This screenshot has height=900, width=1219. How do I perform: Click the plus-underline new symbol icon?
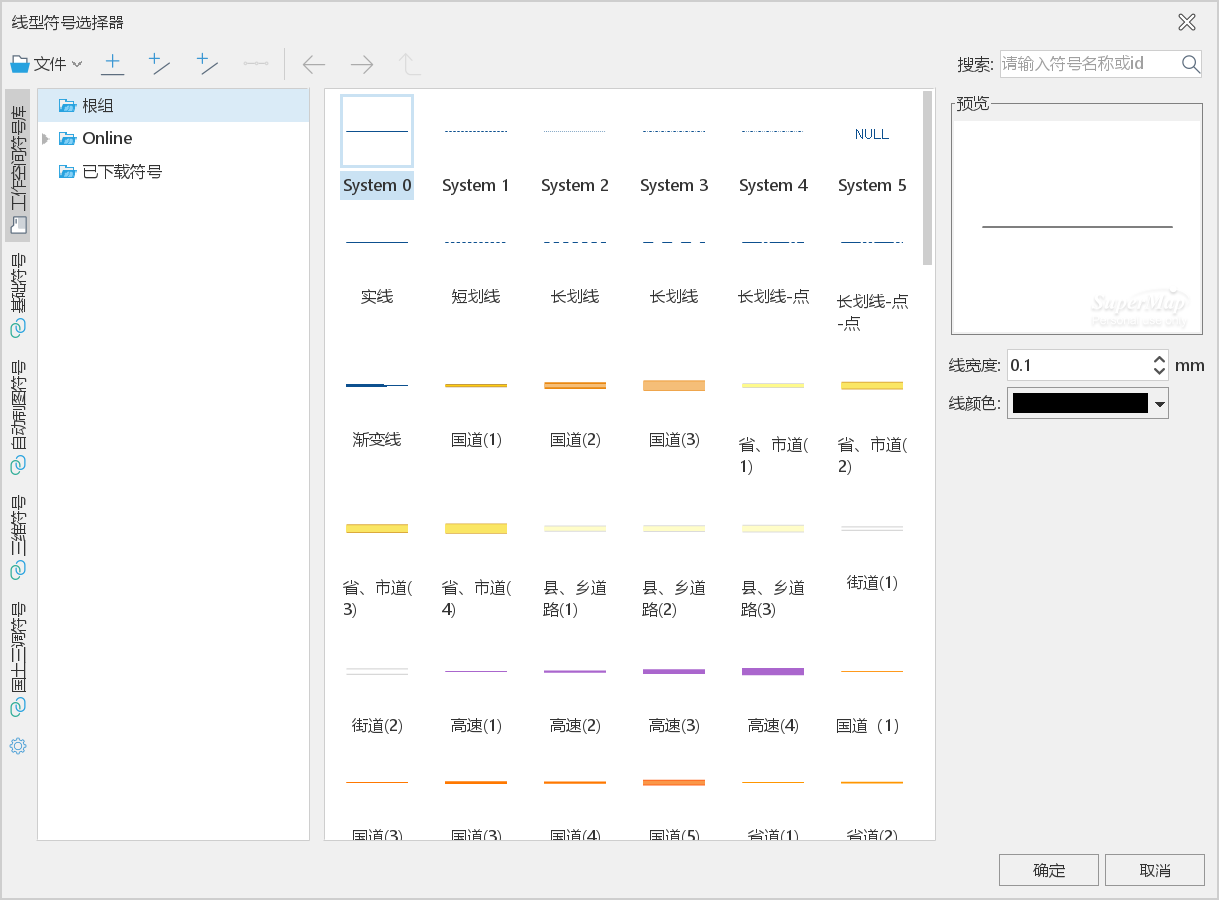point(113,65)
